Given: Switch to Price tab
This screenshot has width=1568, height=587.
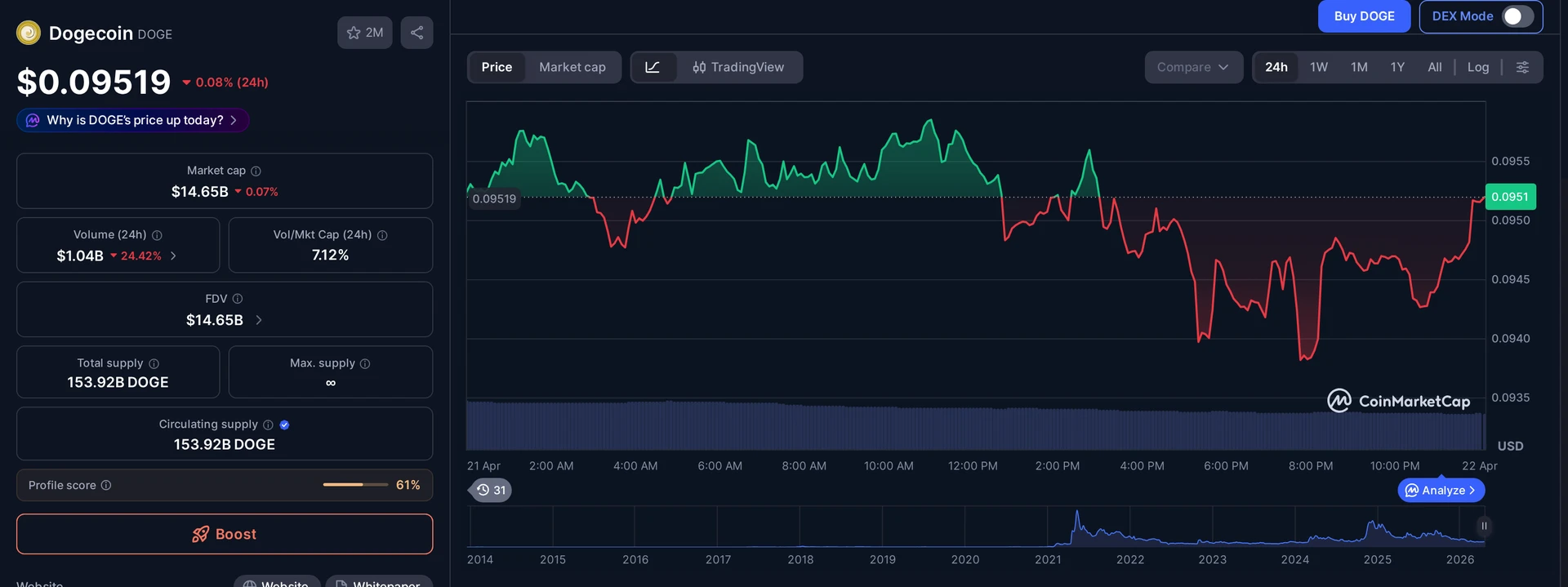Looking at the screenshot, I should click(497, 67).
